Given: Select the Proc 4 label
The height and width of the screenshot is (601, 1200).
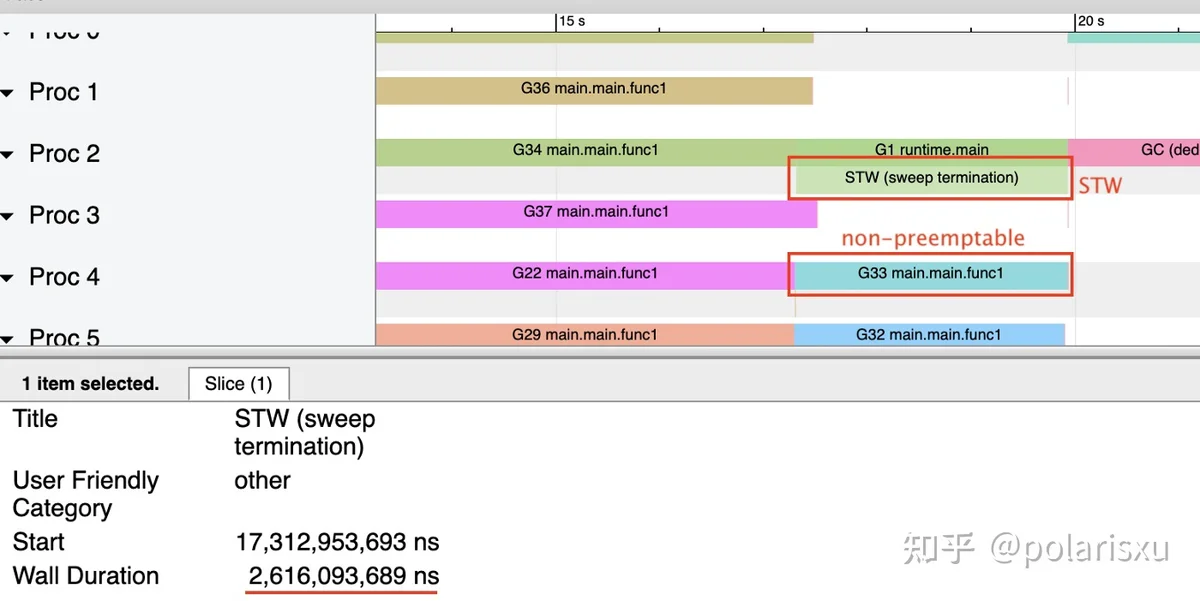Looking at the screenshot, I should point(64,277).
